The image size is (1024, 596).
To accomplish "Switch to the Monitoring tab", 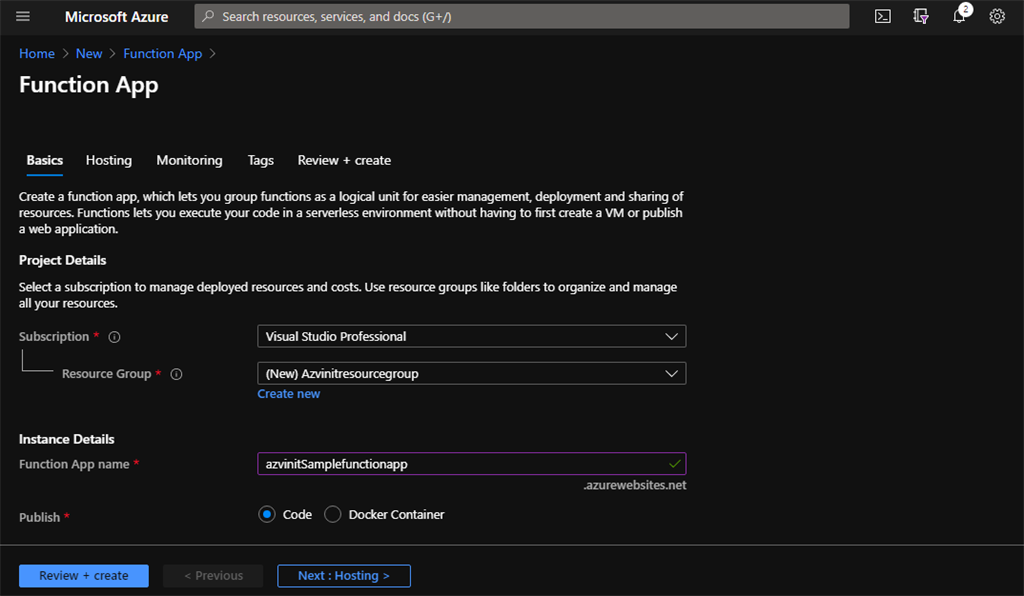I will click(x=189, y=160).
